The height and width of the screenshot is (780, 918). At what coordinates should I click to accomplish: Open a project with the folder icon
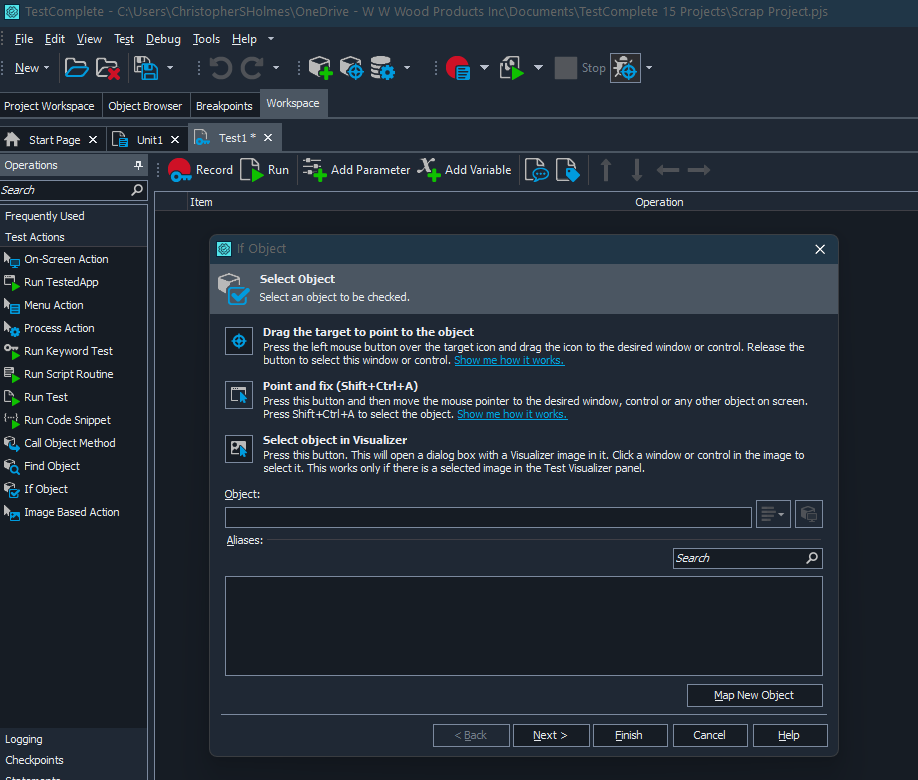click(76, 68)
